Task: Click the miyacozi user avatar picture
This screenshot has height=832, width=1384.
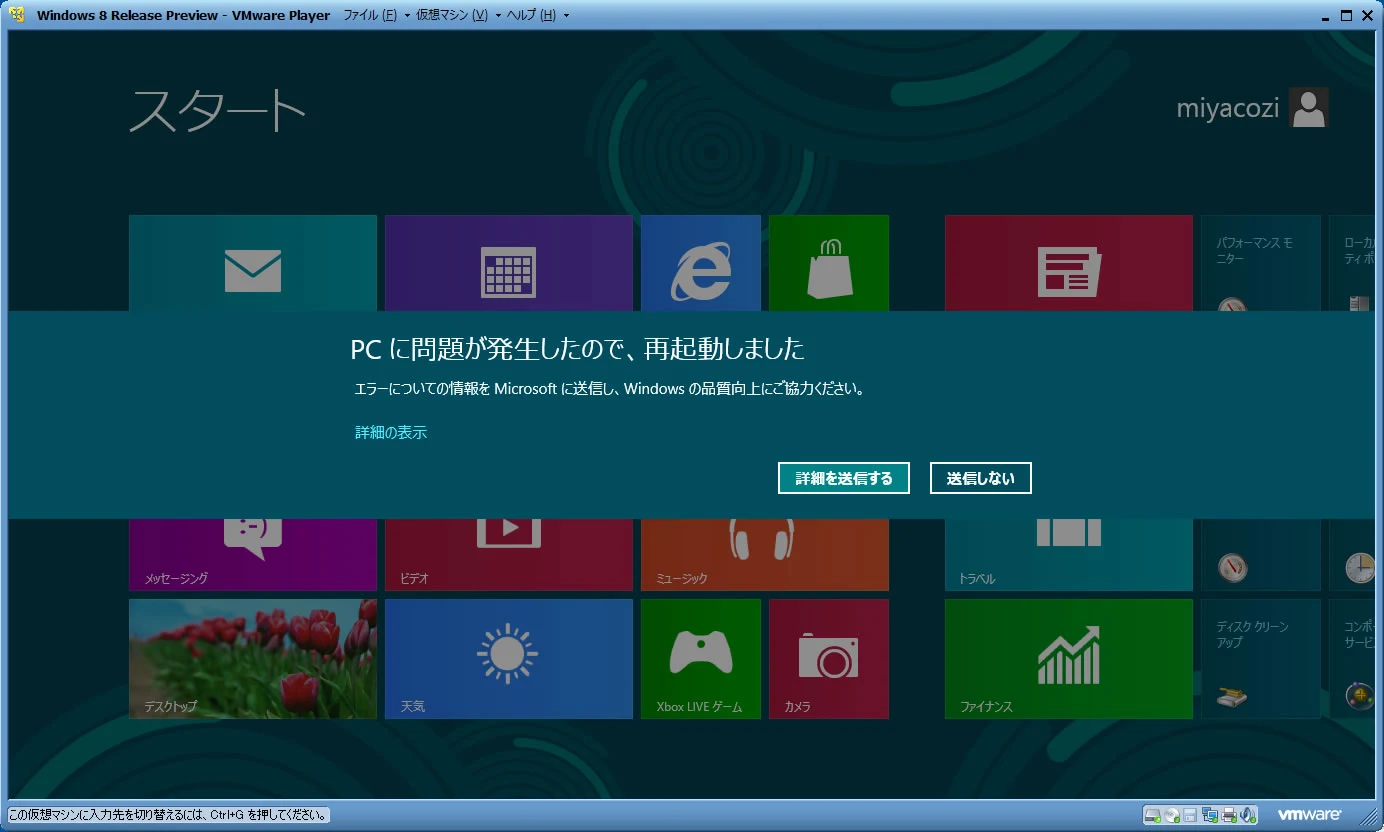Action: tap(1309, 107)
